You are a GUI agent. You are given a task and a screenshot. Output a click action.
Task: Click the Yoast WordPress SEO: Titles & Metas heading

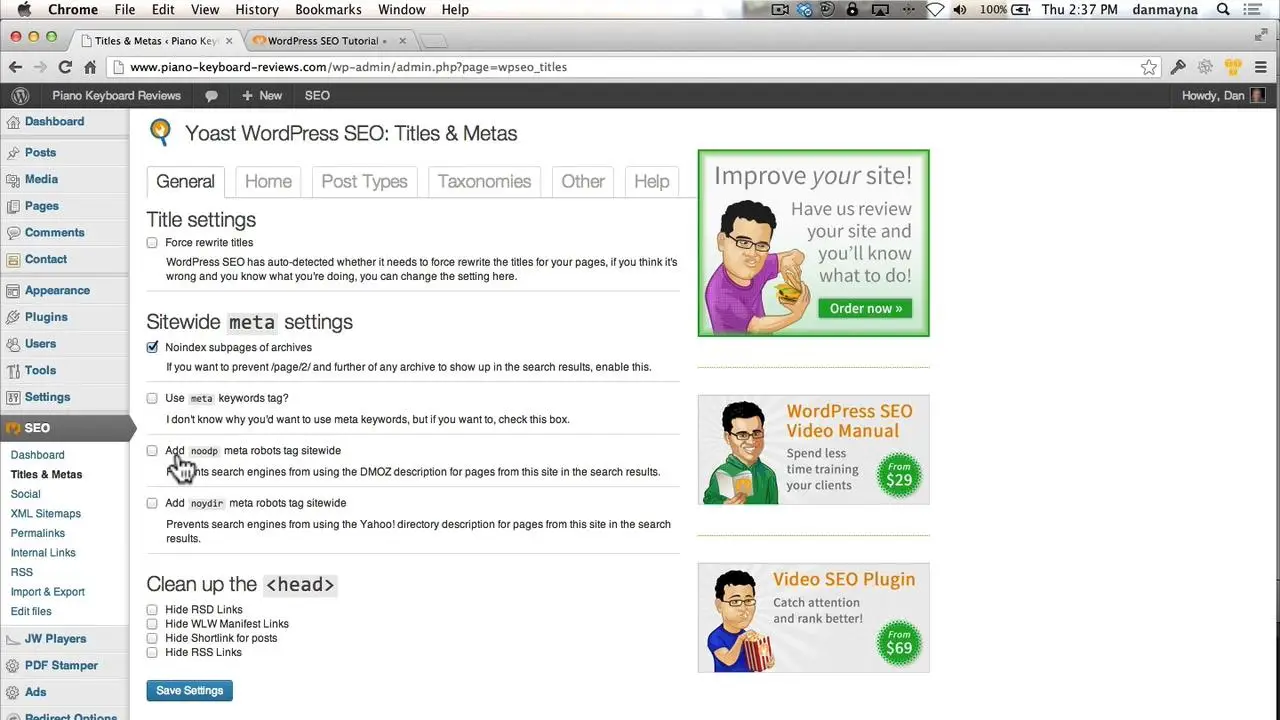[x=351, y=133]
